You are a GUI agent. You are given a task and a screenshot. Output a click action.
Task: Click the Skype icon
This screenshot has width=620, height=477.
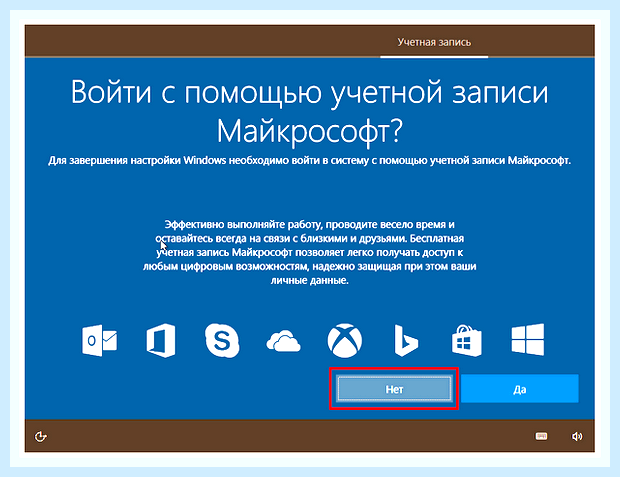(x=222, y=341)
